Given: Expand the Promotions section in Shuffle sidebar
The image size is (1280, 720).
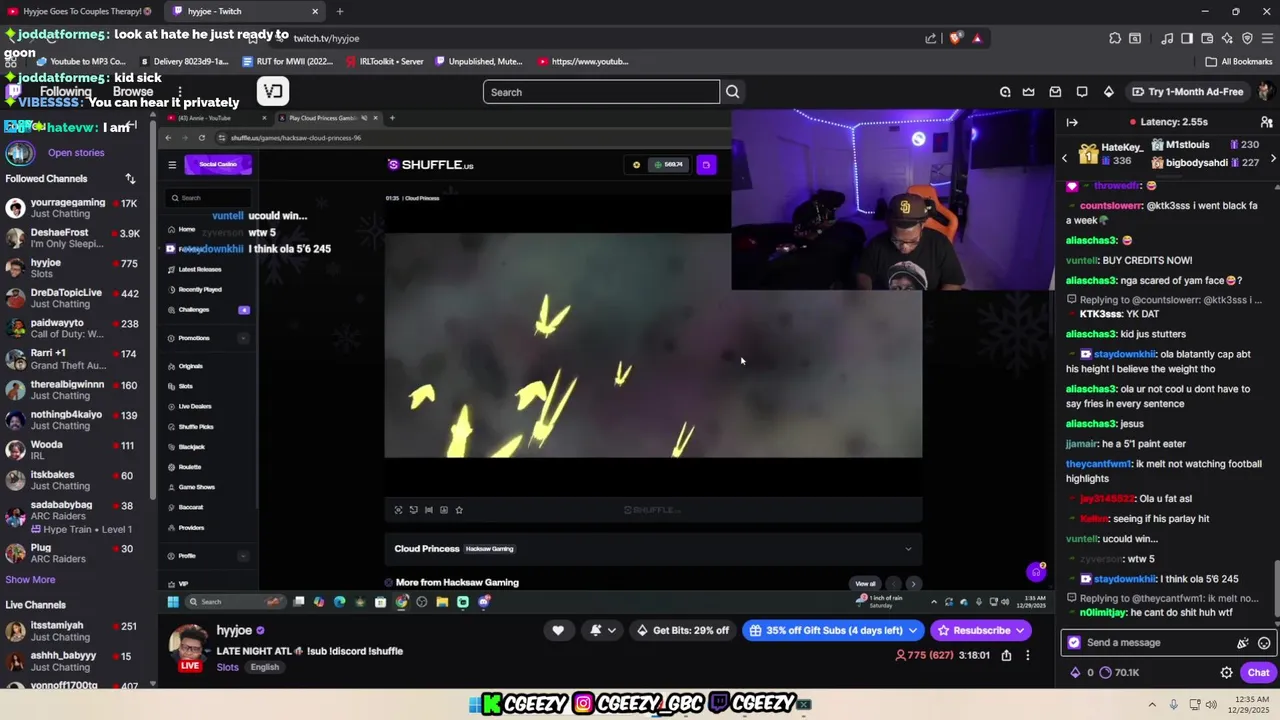Looking at the screenshot, I should 243,338.
